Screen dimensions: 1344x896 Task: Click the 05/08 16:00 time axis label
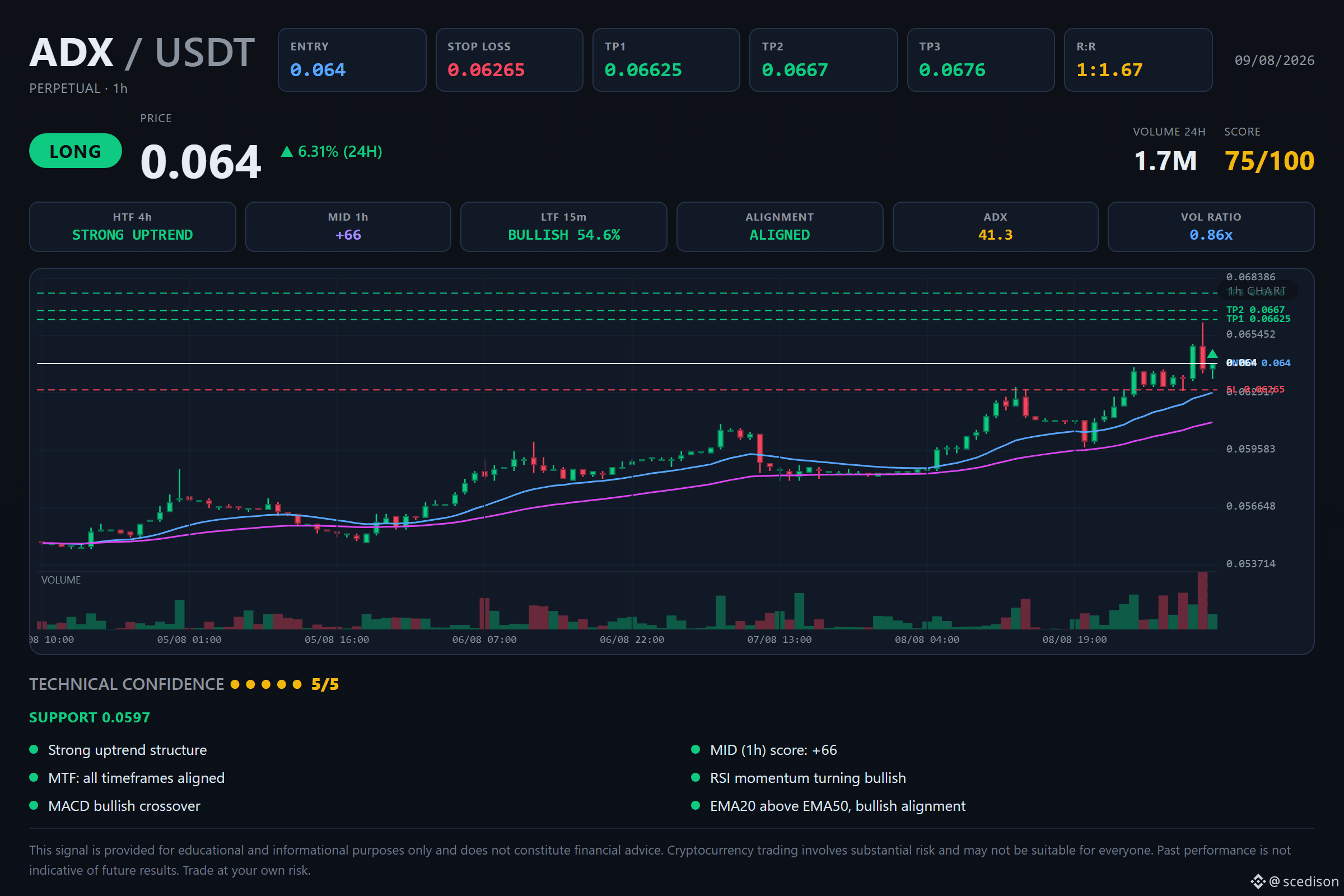coord(337,640)
